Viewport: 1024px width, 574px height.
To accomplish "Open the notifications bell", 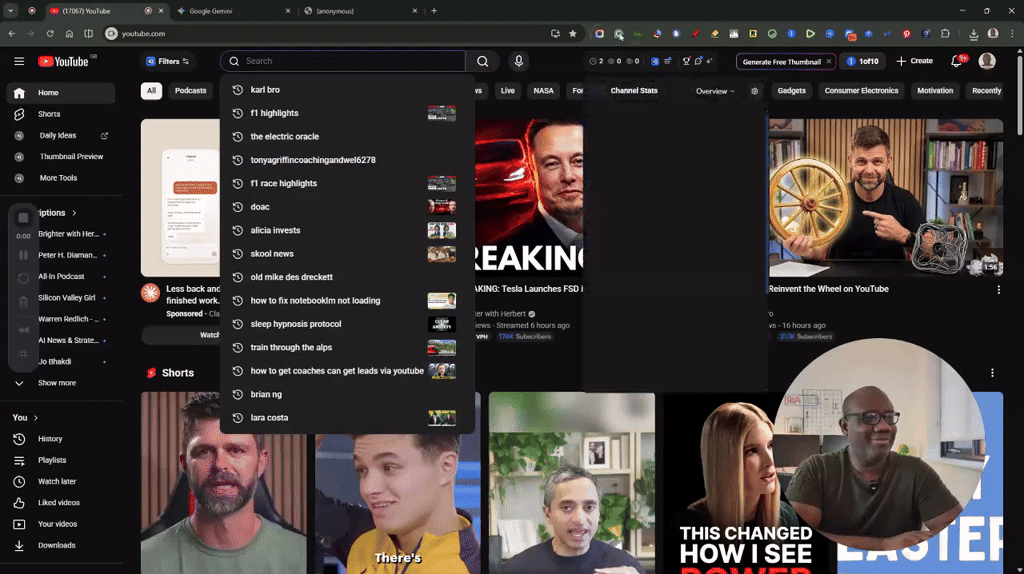I will [956, 61].
